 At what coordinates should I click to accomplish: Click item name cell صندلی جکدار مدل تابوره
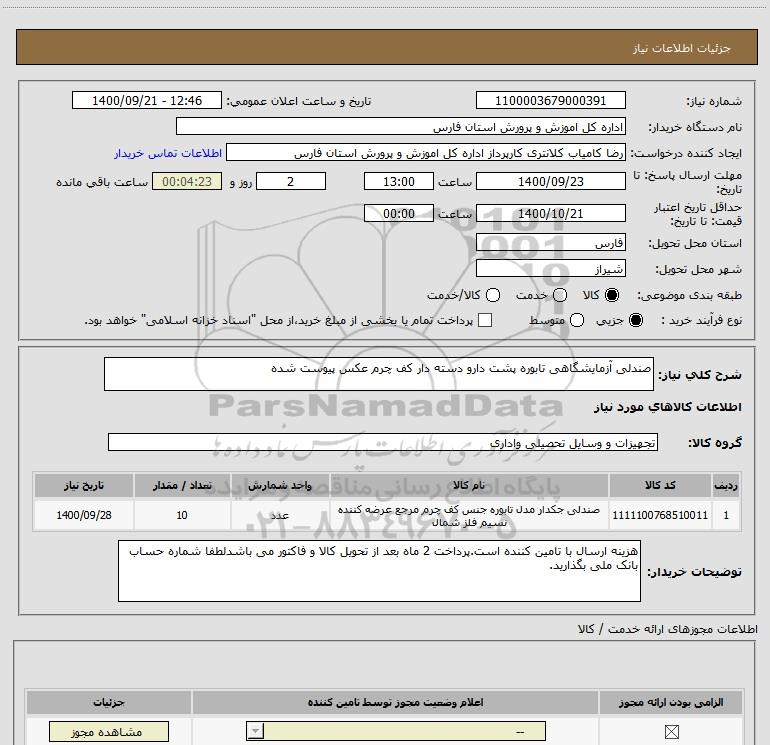[x=469, y=515]
